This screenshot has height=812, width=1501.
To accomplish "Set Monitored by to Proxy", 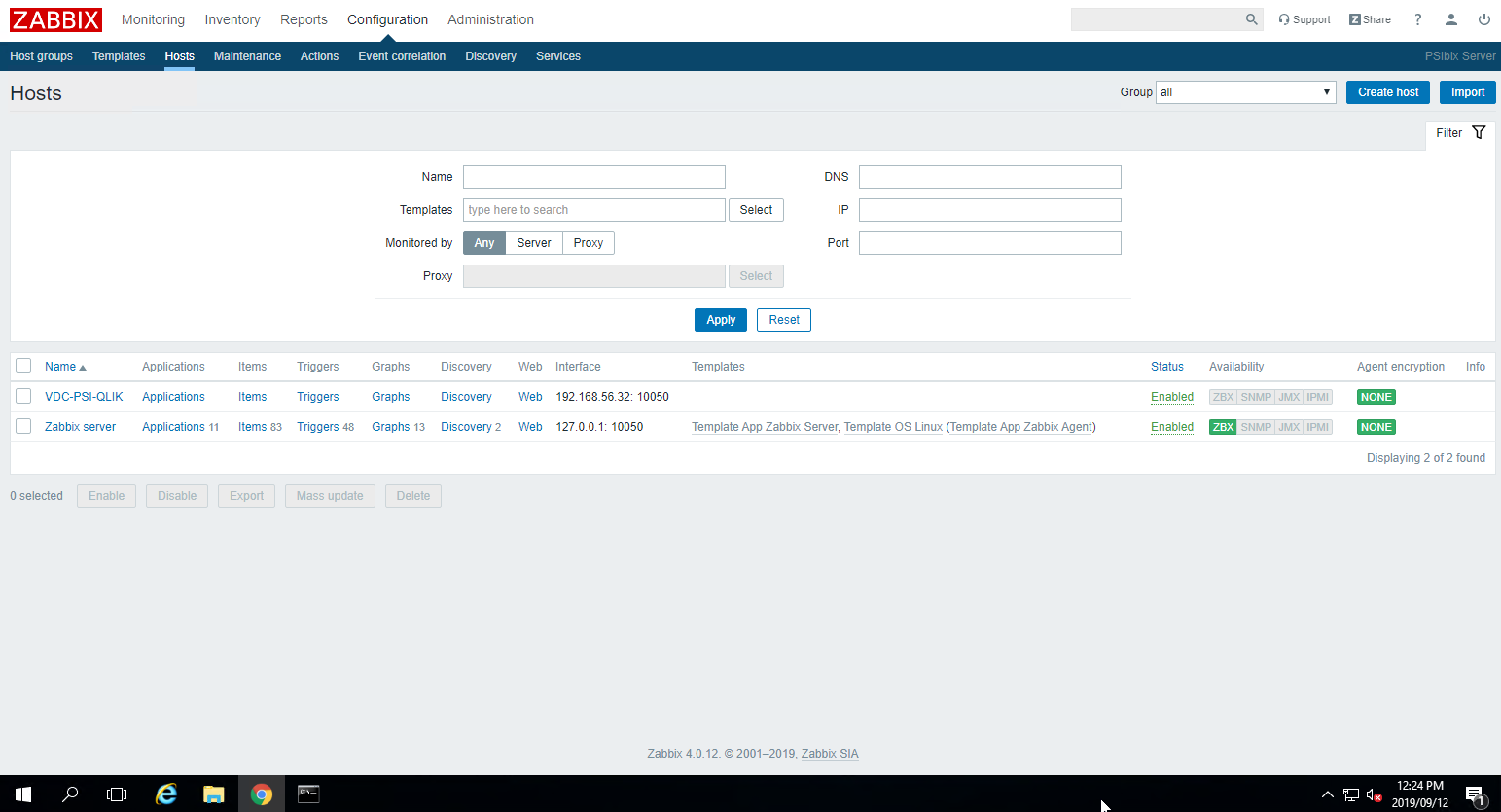I will tap(589, 243).
